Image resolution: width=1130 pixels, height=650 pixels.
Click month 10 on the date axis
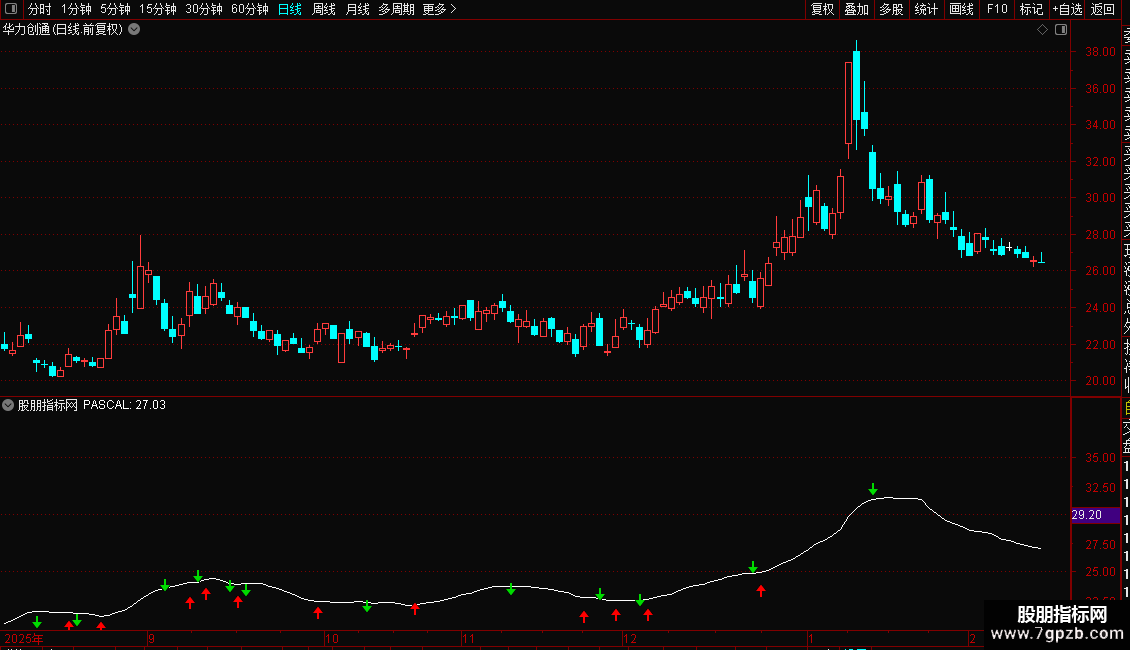tap(332, 638)
